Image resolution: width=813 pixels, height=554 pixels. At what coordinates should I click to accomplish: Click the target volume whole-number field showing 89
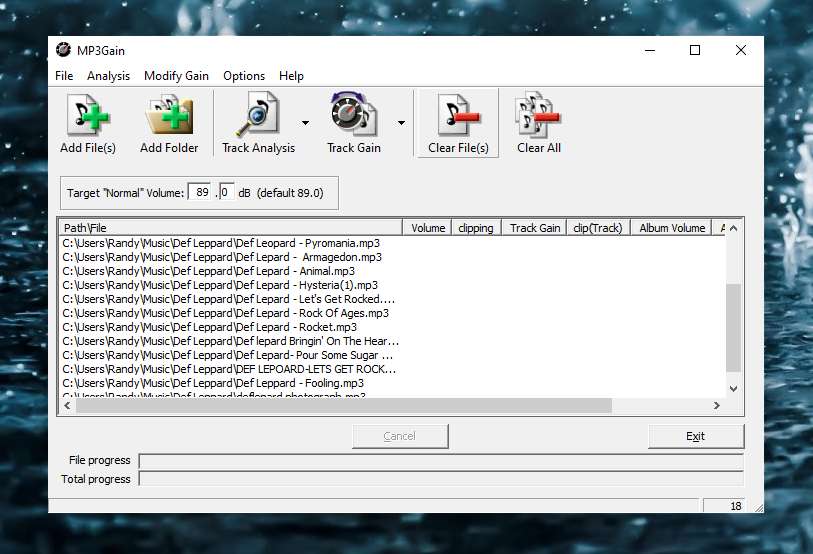point(199,192)
